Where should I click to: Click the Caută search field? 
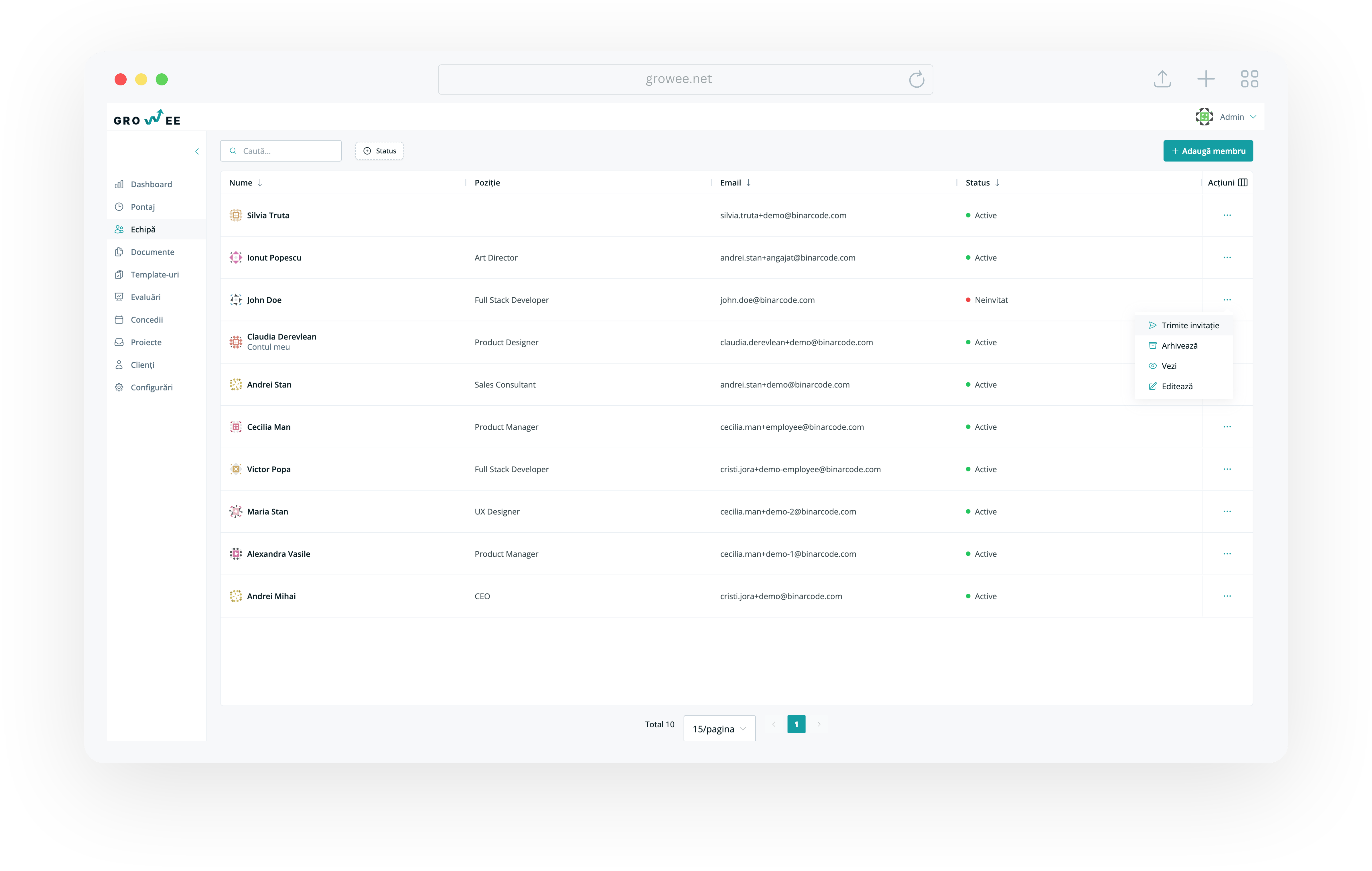pyautogui.click(x=281, y=151)
